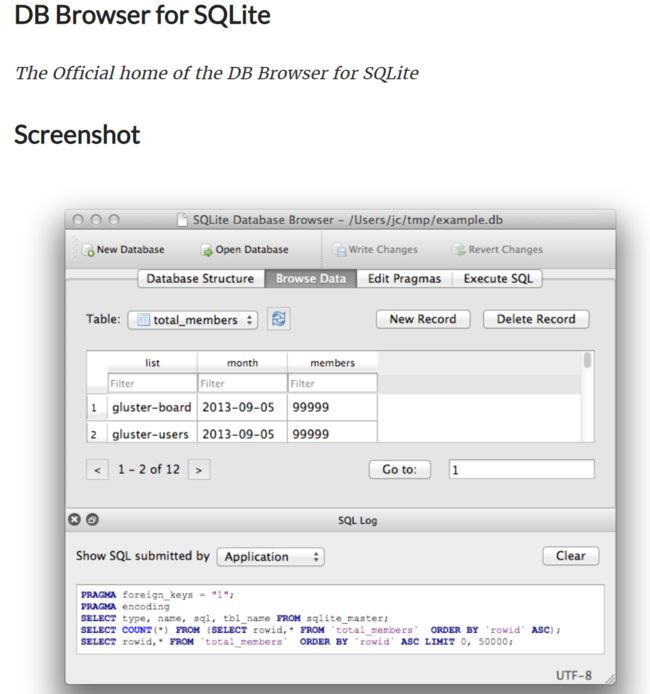Go to the previous page with the < button

pos(97,470)
